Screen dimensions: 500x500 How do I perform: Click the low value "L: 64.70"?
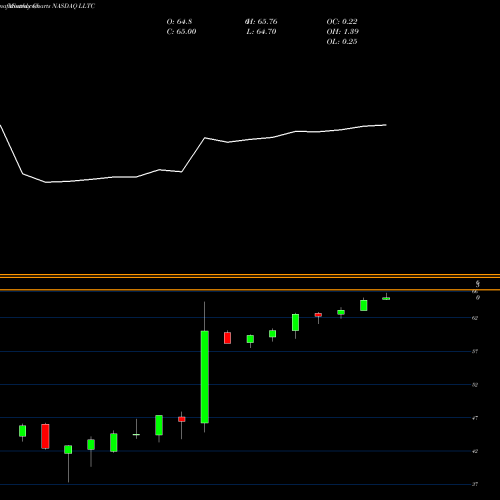[261, 32]
